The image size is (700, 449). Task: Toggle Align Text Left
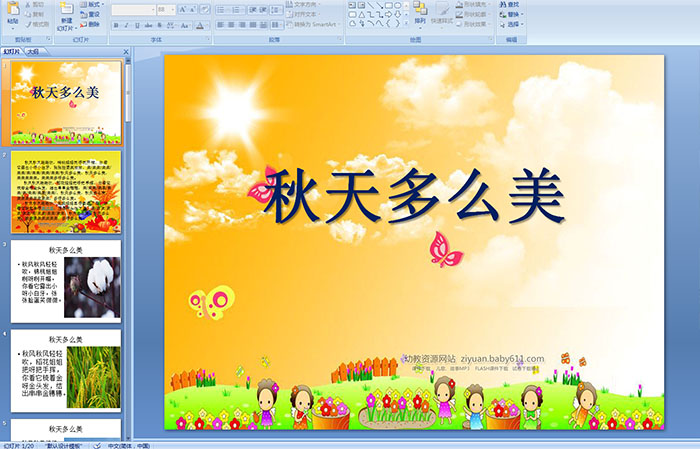coord(221,25)
